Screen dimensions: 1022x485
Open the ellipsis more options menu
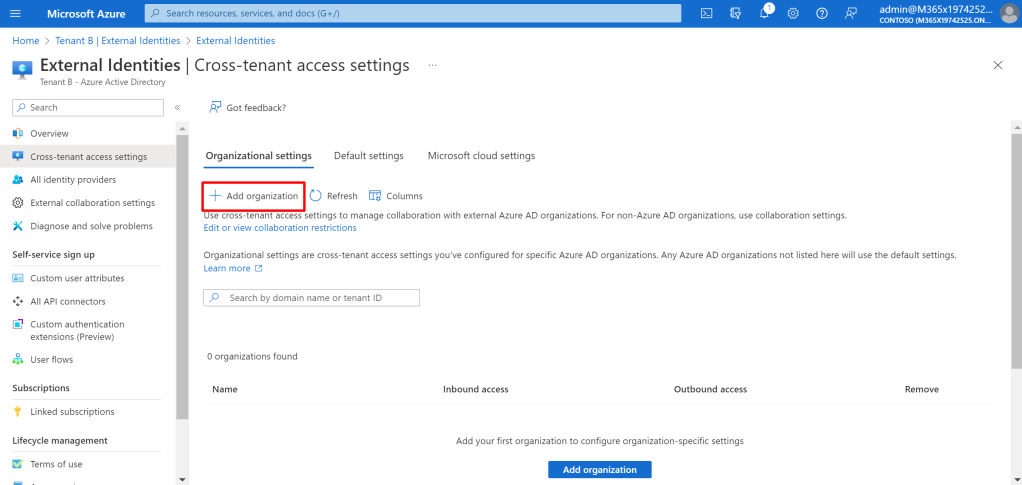tap(433, 65)
